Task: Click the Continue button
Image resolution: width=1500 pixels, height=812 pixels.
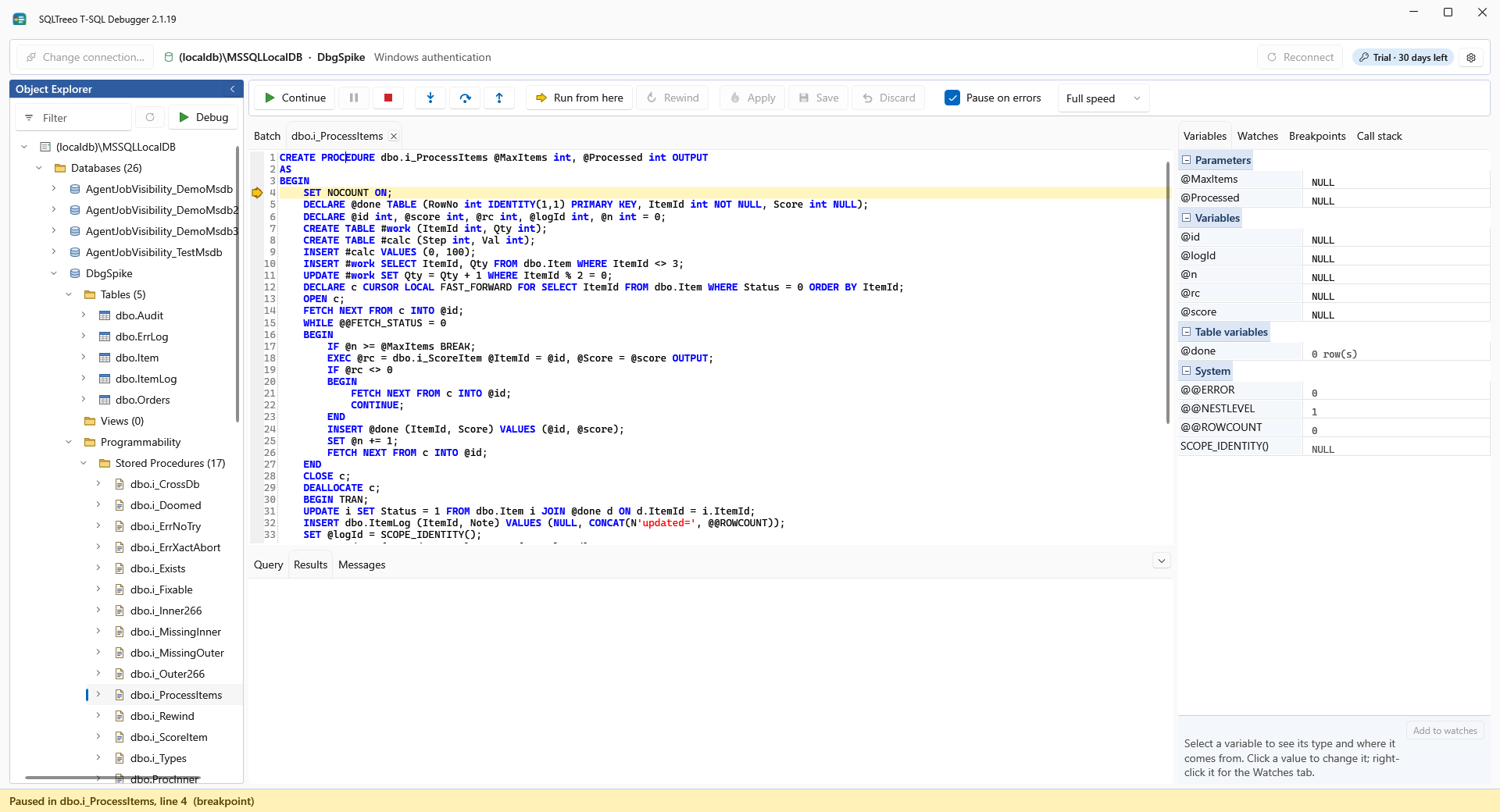Action: (295, 98)
